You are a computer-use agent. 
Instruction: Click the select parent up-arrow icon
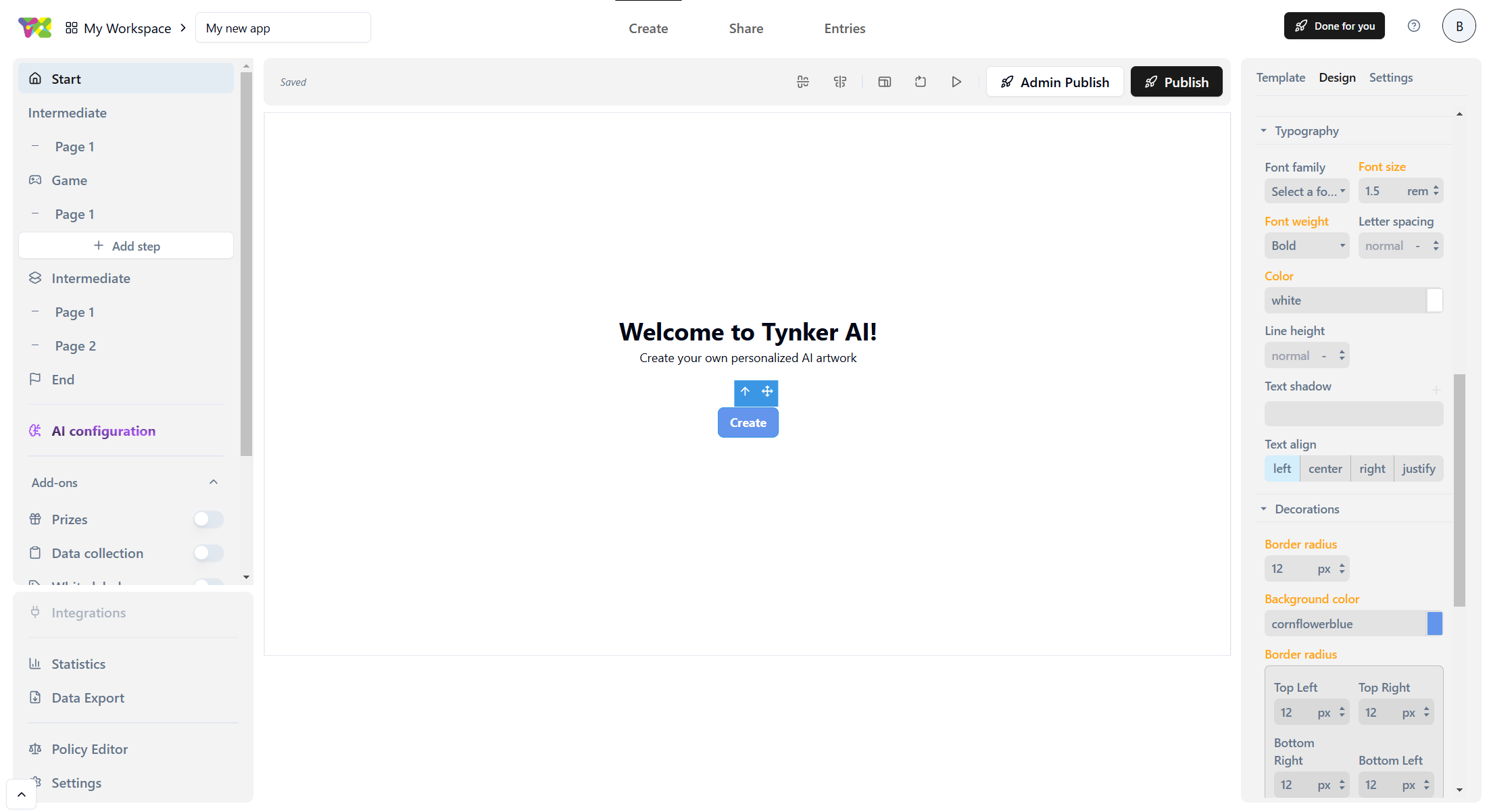coord(745,392)
